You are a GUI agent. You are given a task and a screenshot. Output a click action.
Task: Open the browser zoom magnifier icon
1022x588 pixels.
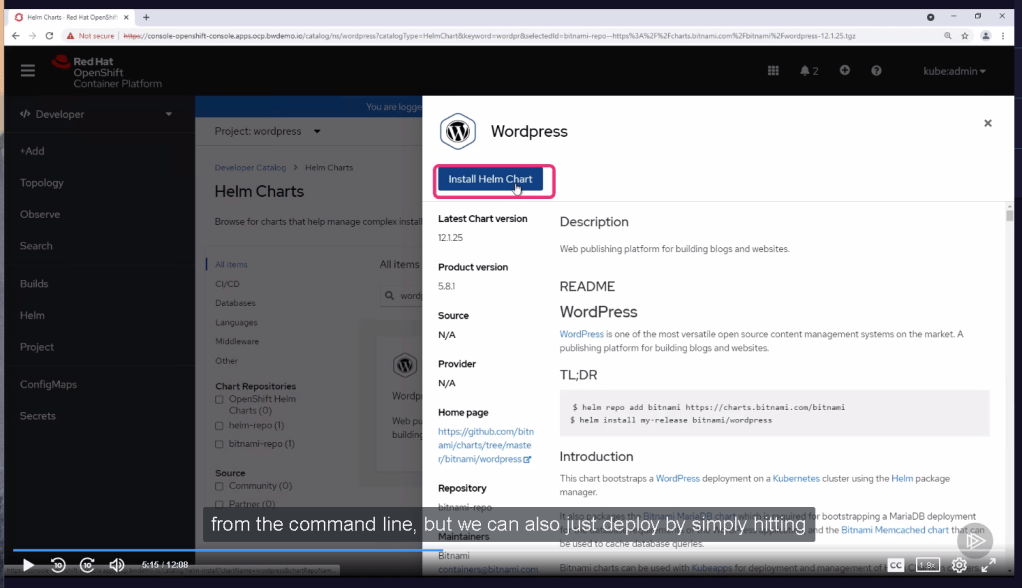(948, 36)
